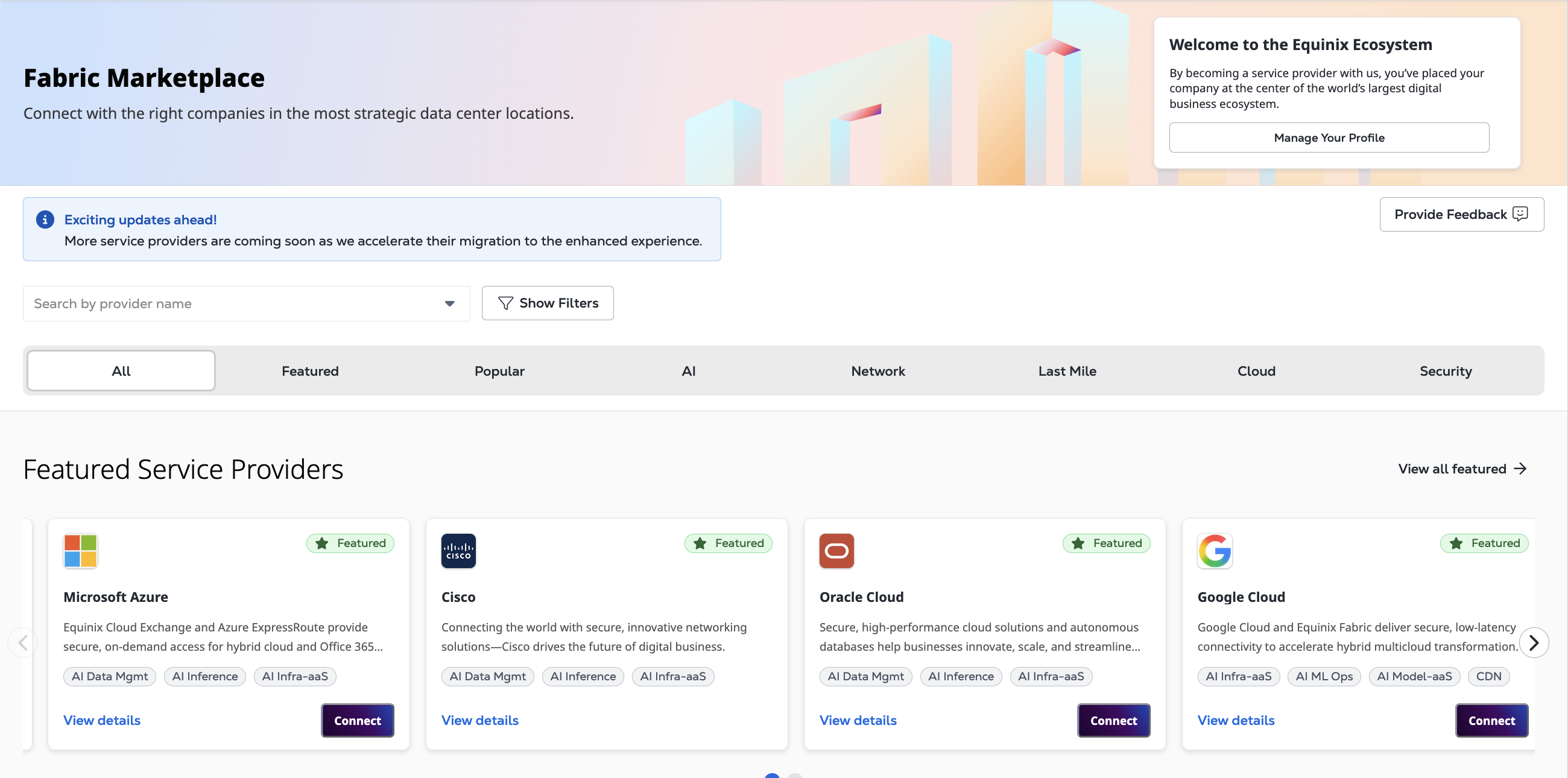Click the arrow icon next to View all featured
The width and height of the screenshot is (1568, 778).
point(1520,468)
